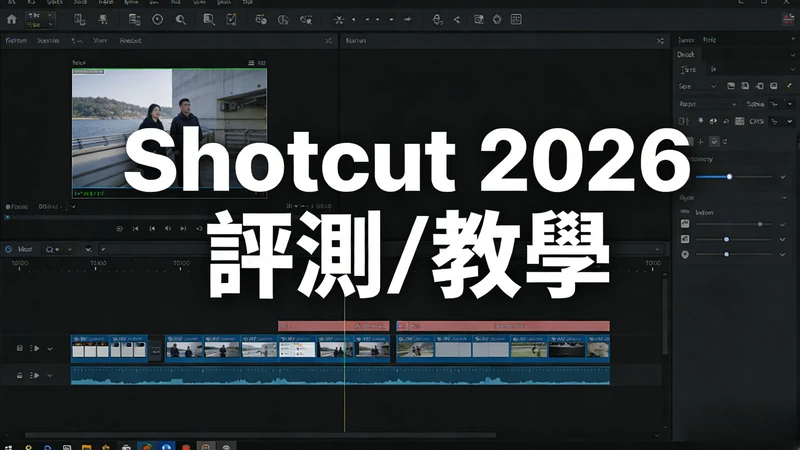Click the skip-to-start playback button under the preview
Screen dimensions: 800x450
(x=137, y=228)
